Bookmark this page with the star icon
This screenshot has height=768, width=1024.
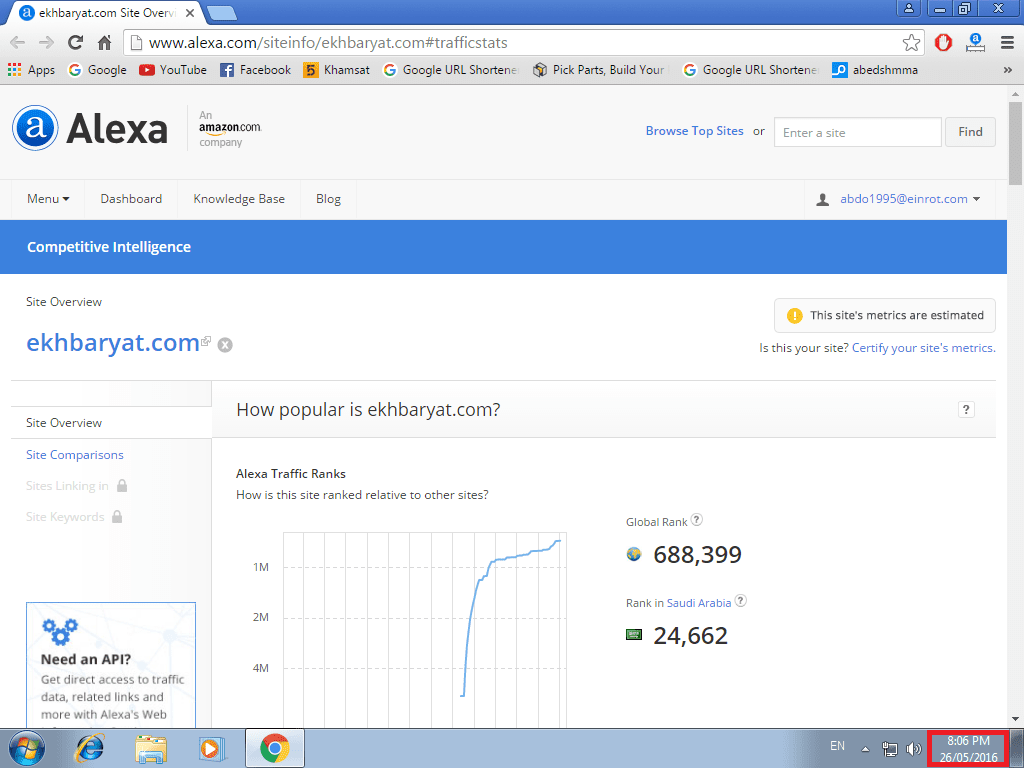[911, 43]
